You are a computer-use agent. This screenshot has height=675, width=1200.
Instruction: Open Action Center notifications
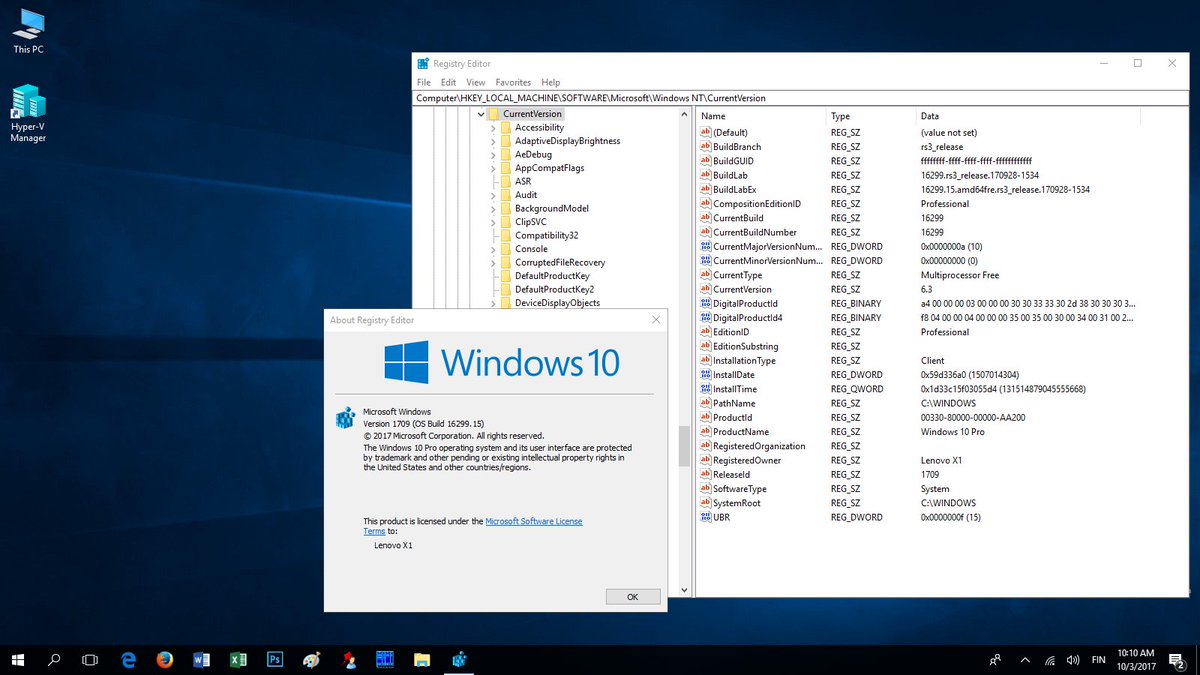(1176, 660)
